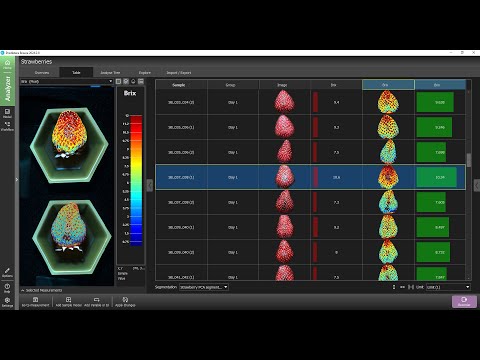Click the strawberry image in the Brix 9.4 row
Image resolution: width=480 pixels, height=360 pixels.
pos(284,102)
